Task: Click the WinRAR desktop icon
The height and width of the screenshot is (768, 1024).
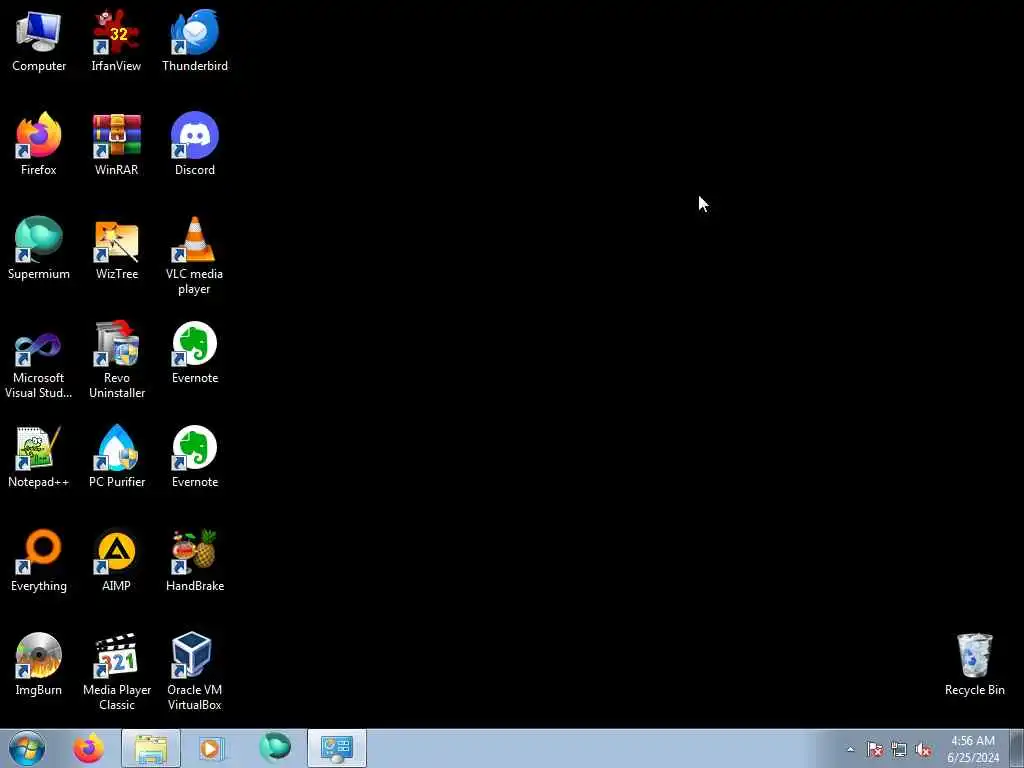Action: tap(116, 144)
